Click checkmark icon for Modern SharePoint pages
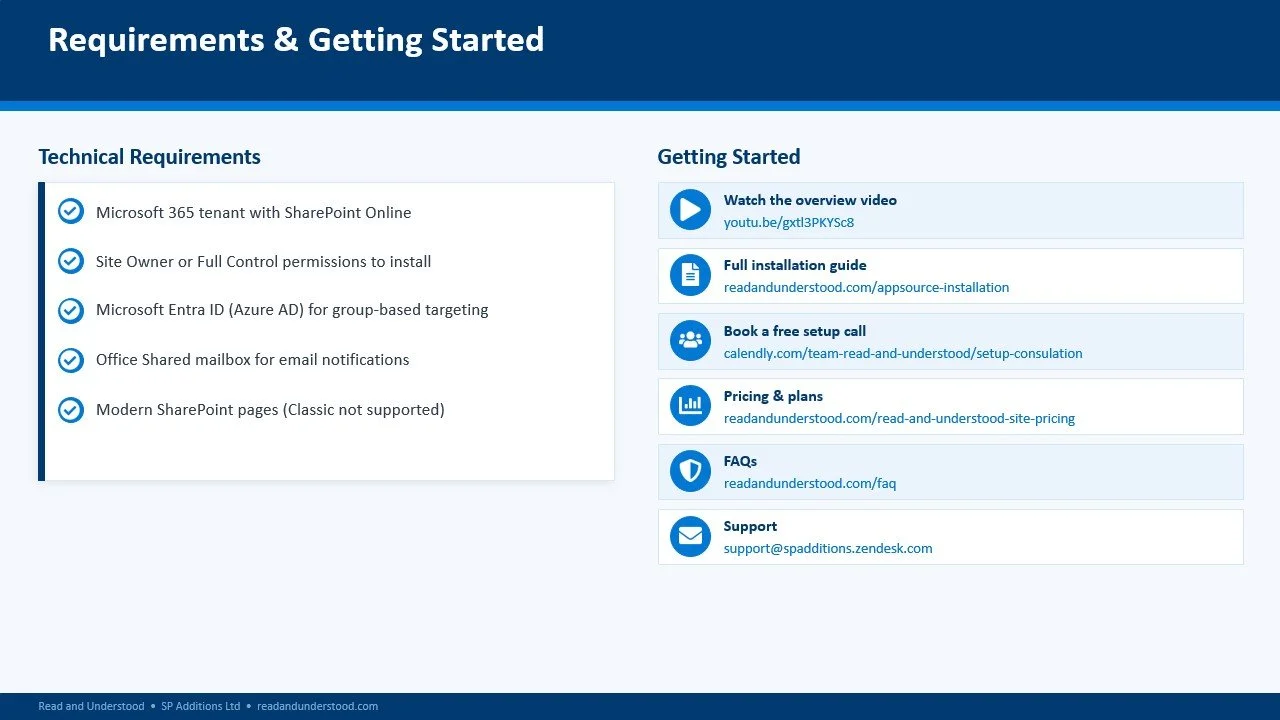 [71, 409]
